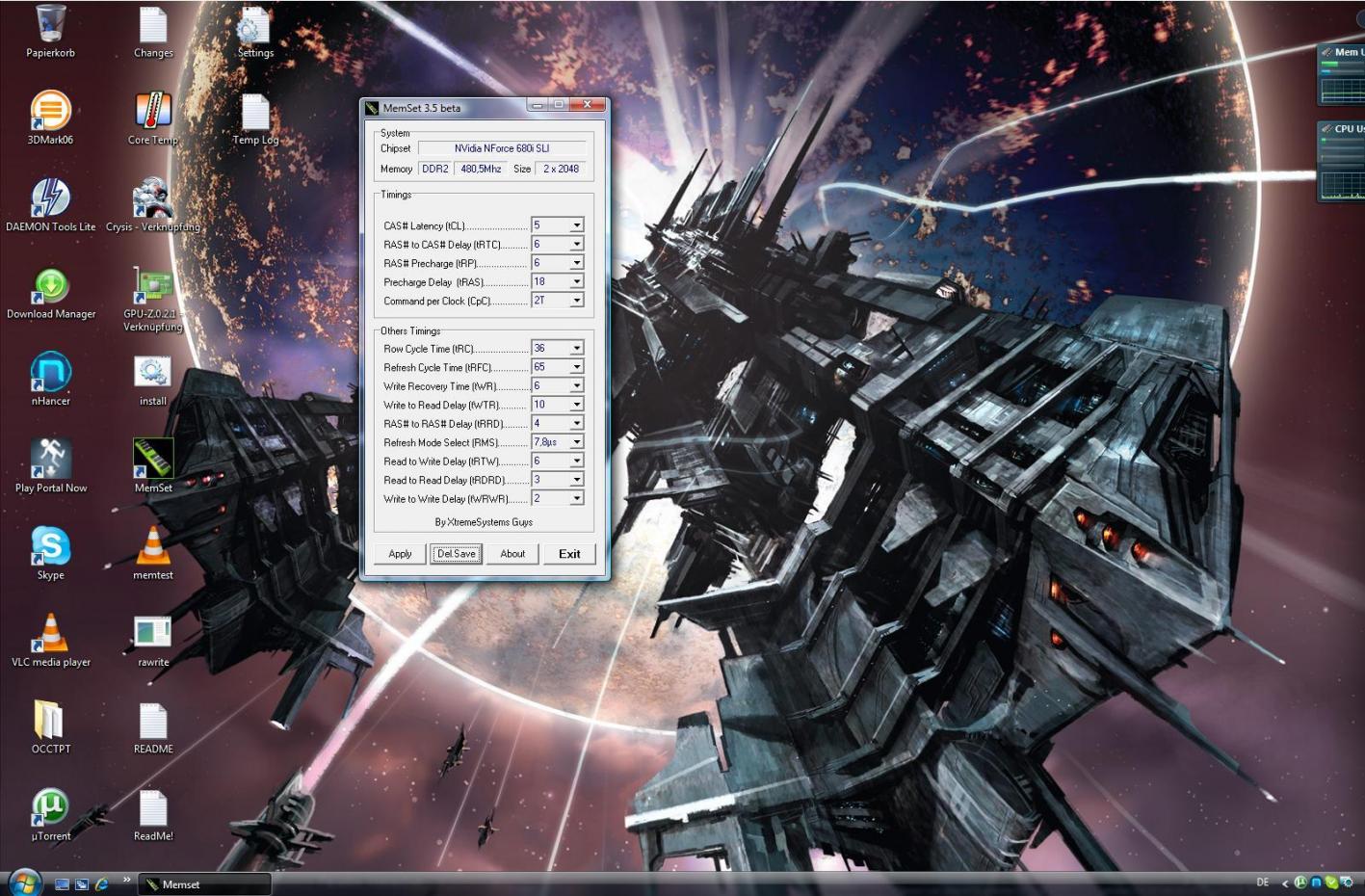Click the 480,5Mhz frequency field
This screenshot has width=1365, height=896.
coord(481,169)
